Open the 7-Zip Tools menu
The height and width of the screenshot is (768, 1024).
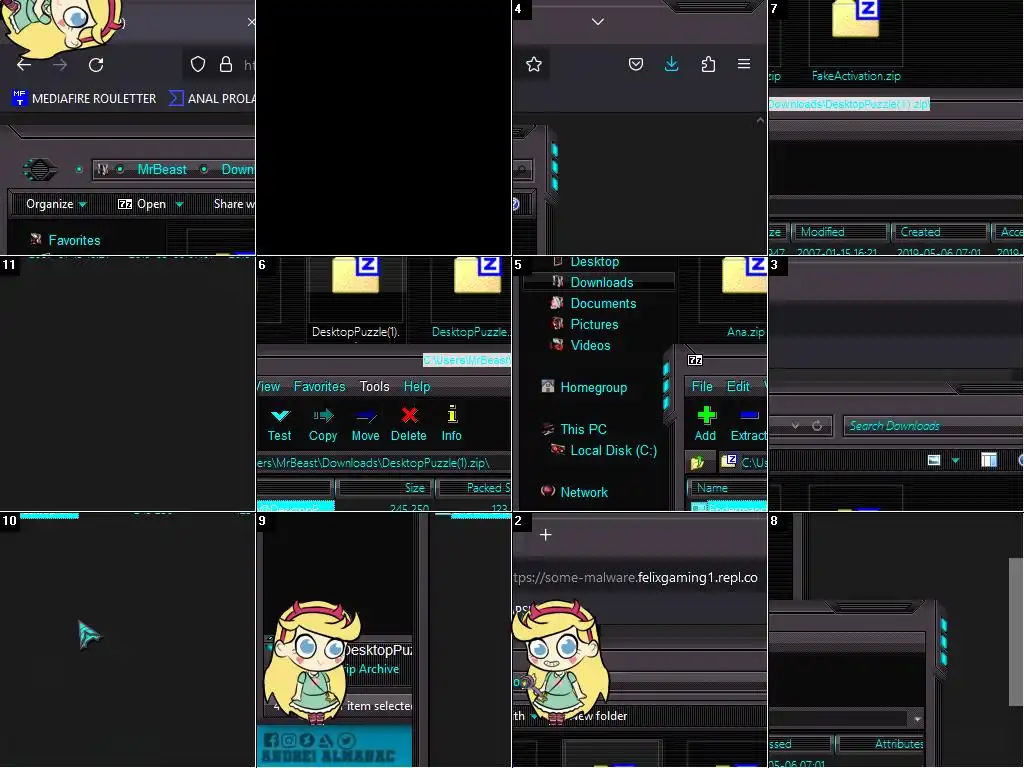pos(374,387)
